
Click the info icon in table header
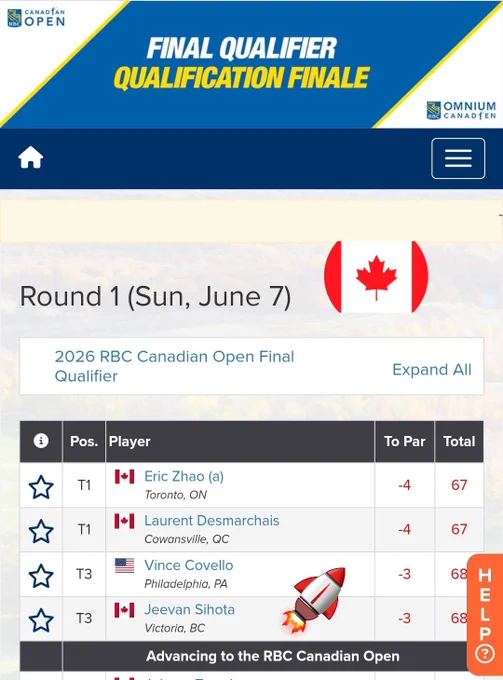click(x=41, y=441)
